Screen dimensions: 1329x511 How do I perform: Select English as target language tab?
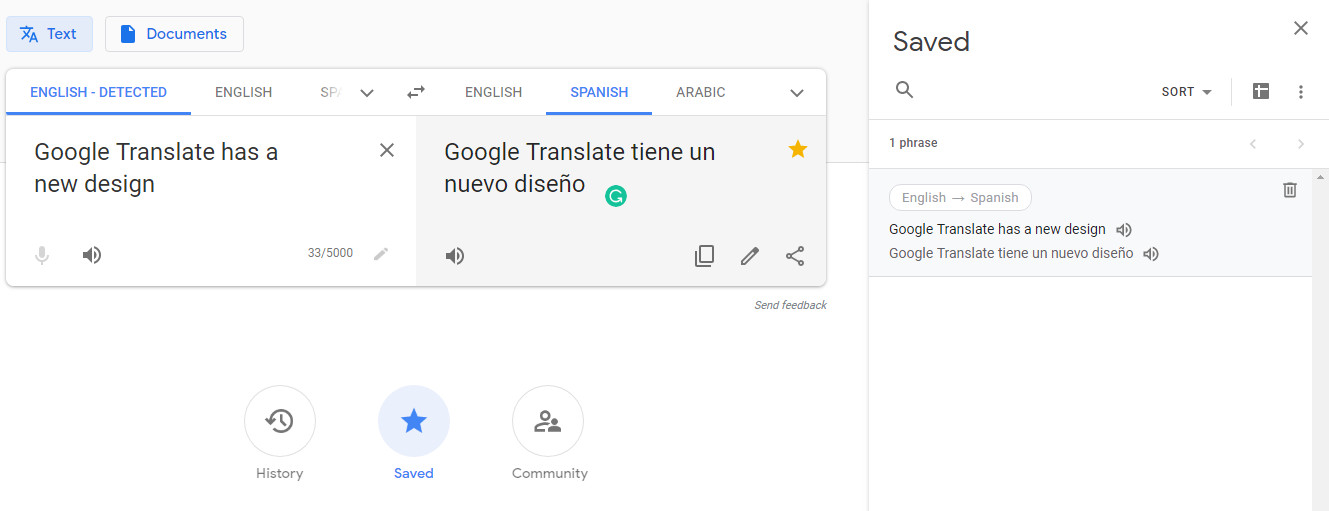coord(493,92)
